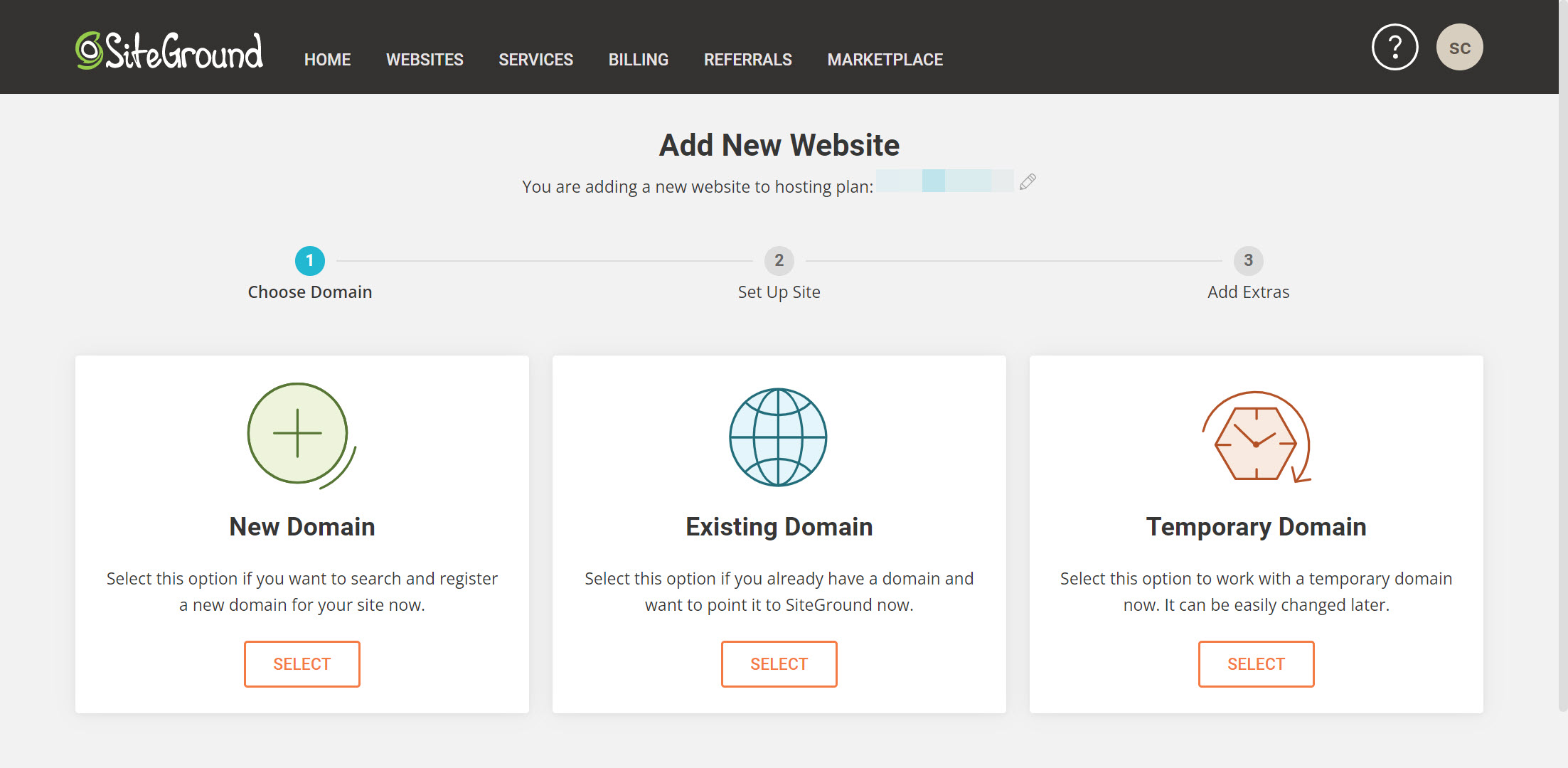
Task: Open the WEBSITES menu item
Action: pos(425,60)
